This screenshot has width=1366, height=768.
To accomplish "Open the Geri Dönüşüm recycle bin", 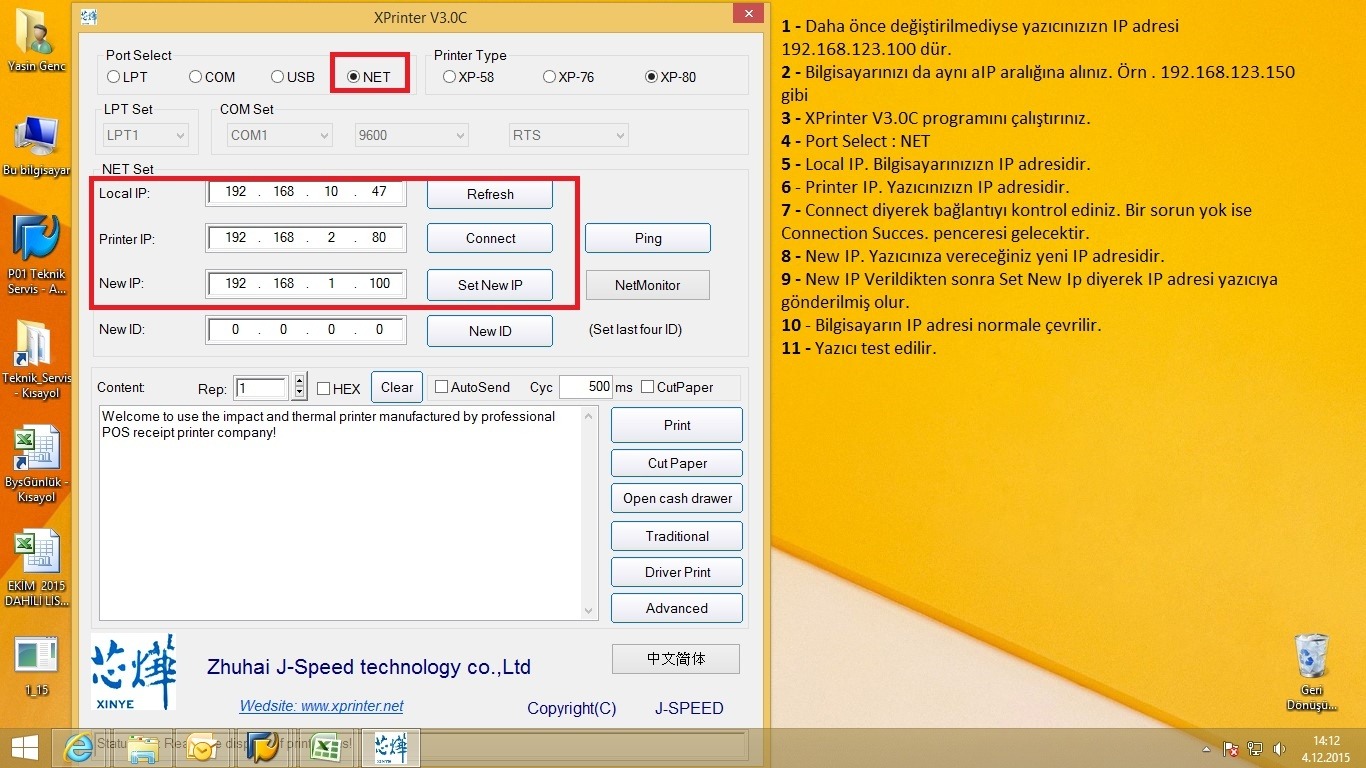I will point(1311,672).
